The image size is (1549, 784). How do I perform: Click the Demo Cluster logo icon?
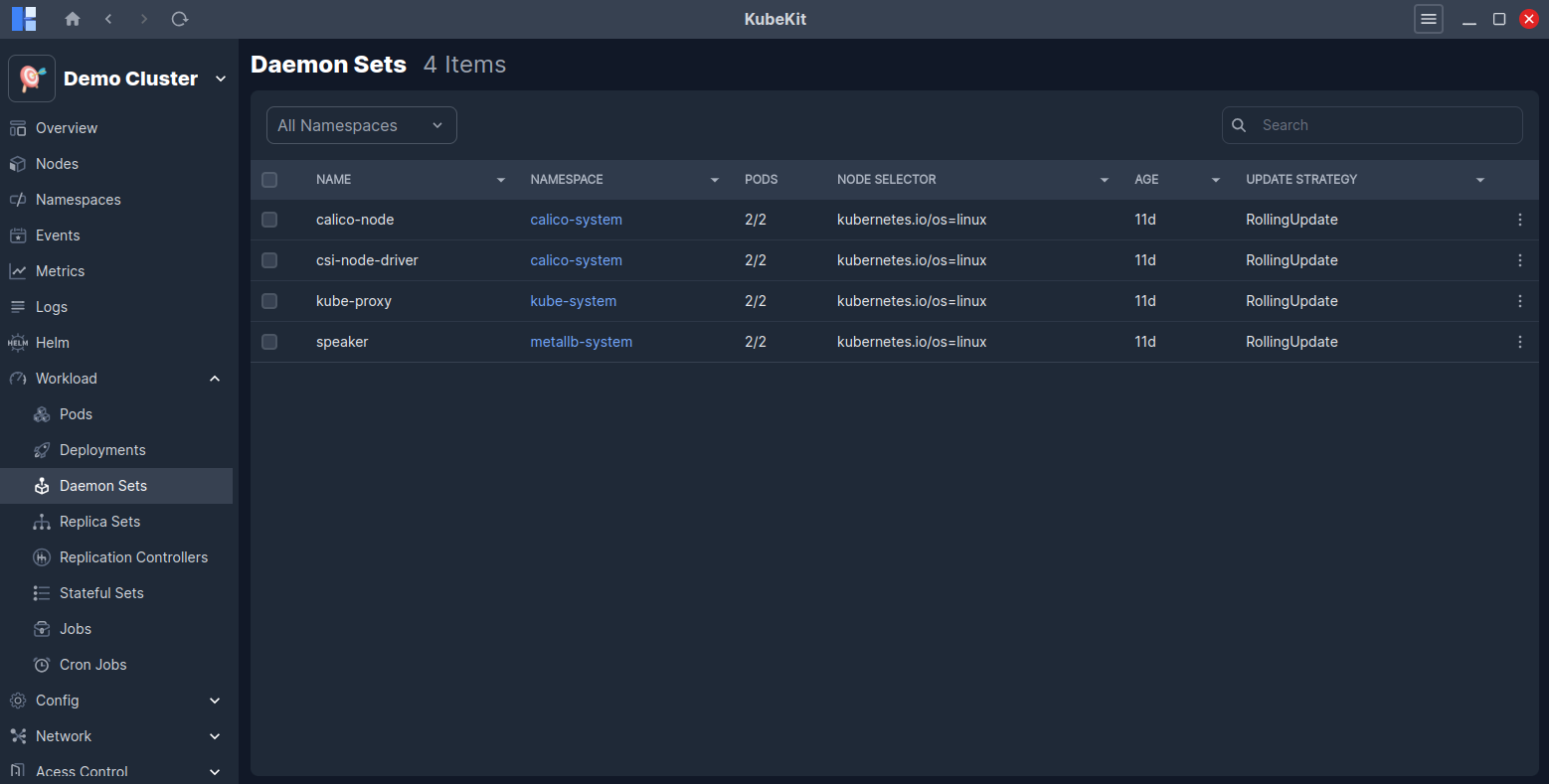(32, 78)
